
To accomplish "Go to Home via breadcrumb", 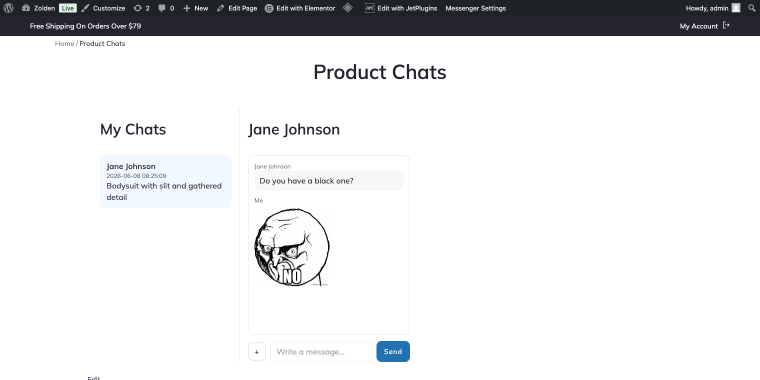I will coord(64,44).
